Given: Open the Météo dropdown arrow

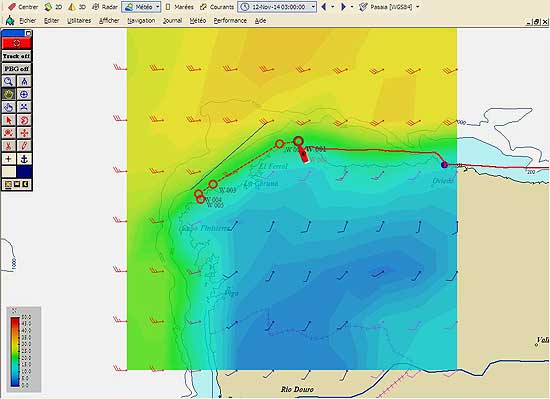Looking at the screenshot, I should click(x=157, y=7).
